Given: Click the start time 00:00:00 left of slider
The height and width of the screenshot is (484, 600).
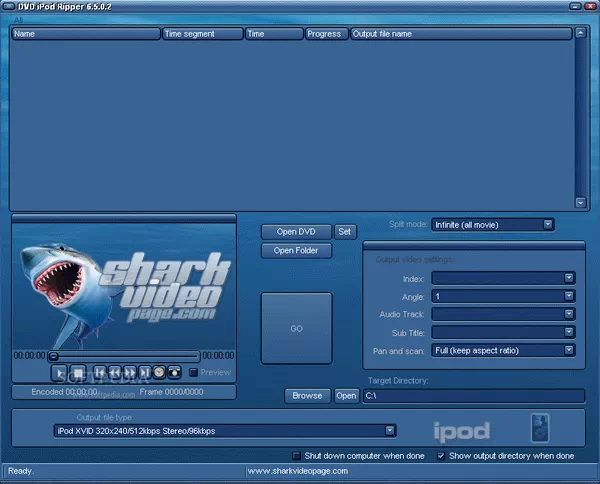Looking at the screenshot, I should tap(29, 355).
